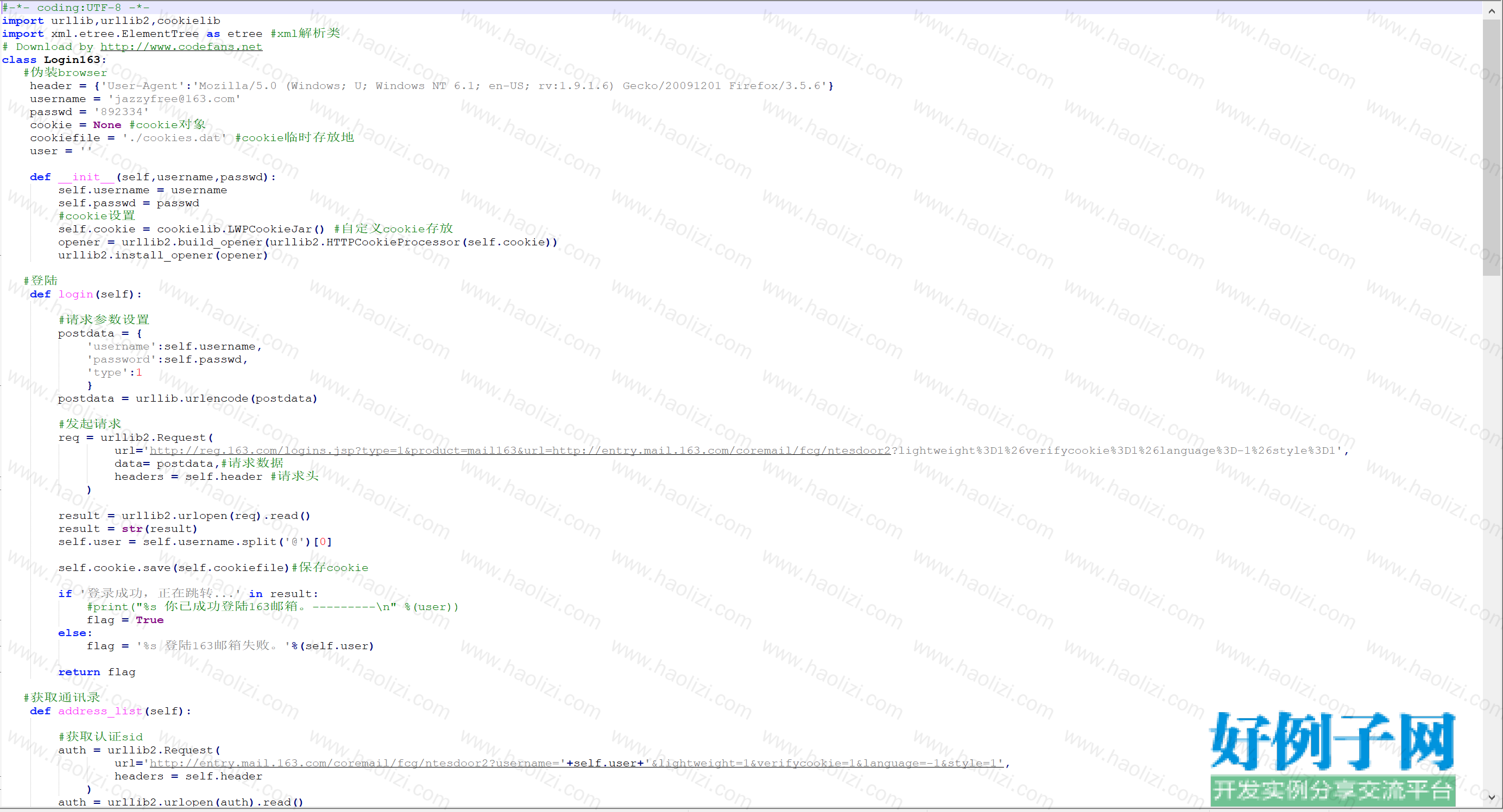This screenshot has height=812, width=1503.
Task: Click the header User-Agent assignment line
Action: (432, 86)
